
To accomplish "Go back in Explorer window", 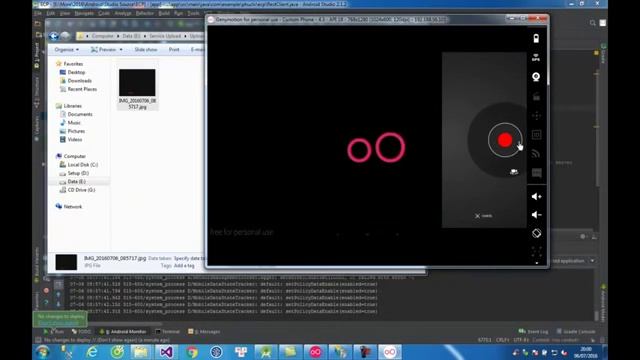I will [53, 36].
